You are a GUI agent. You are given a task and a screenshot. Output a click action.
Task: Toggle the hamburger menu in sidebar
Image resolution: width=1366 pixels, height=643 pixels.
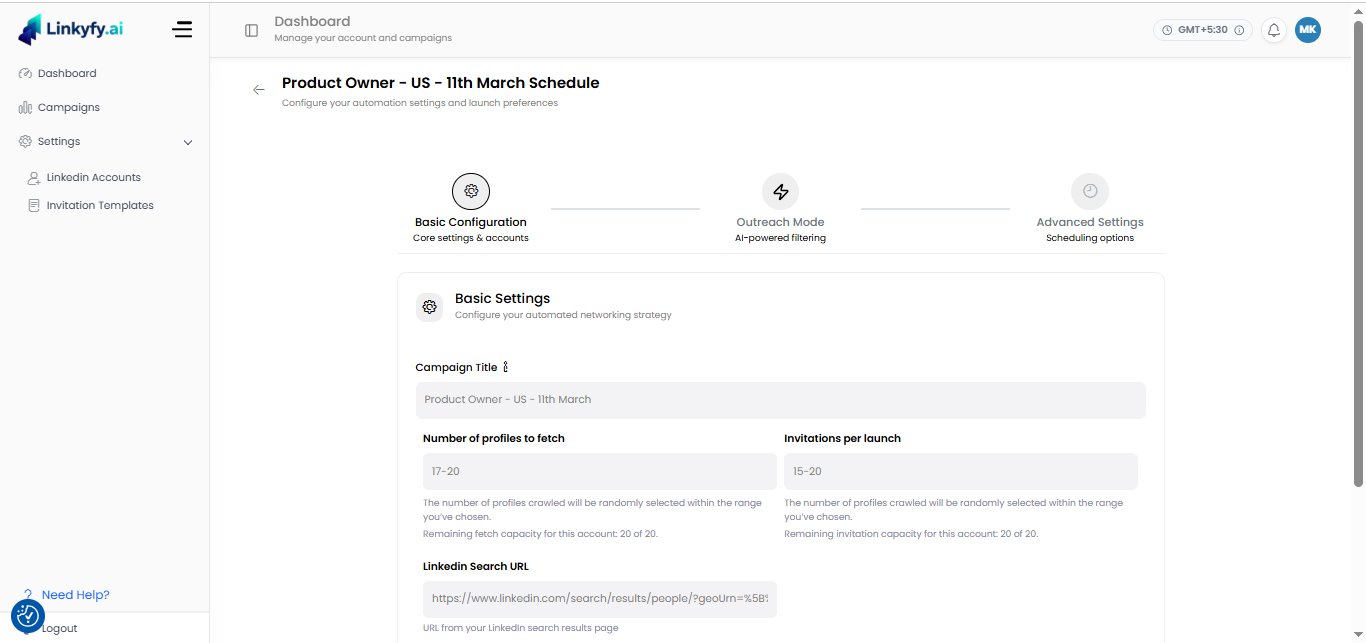click(x=182, y=30)
